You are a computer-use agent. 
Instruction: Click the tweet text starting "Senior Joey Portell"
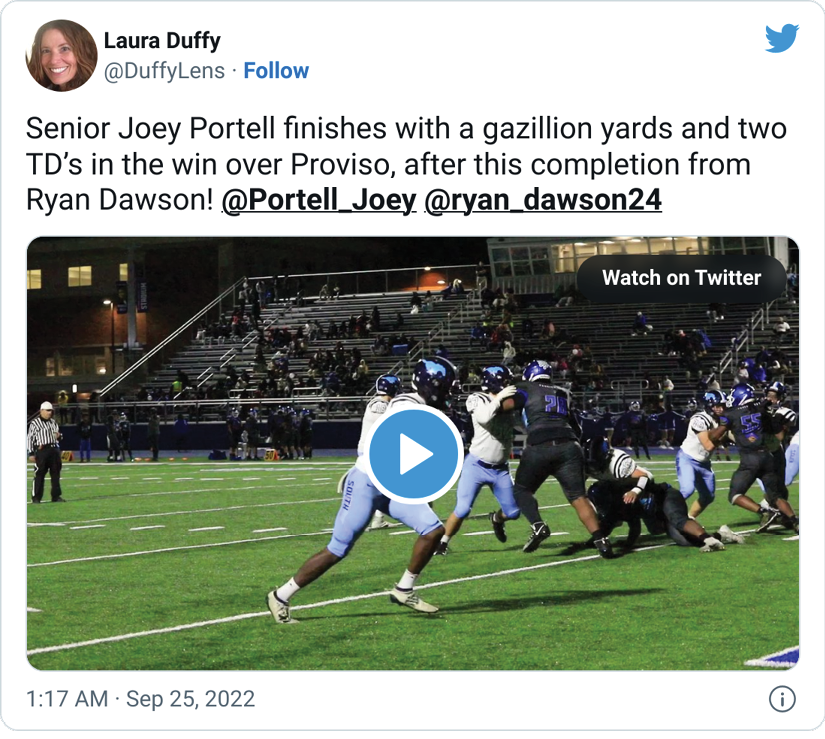(405, 130)
